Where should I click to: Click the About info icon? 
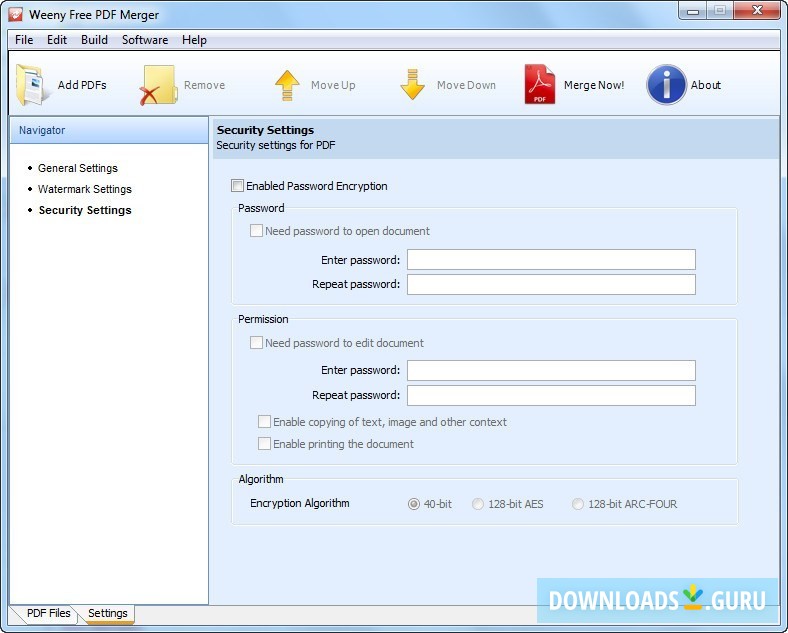[x=666, y=85]
